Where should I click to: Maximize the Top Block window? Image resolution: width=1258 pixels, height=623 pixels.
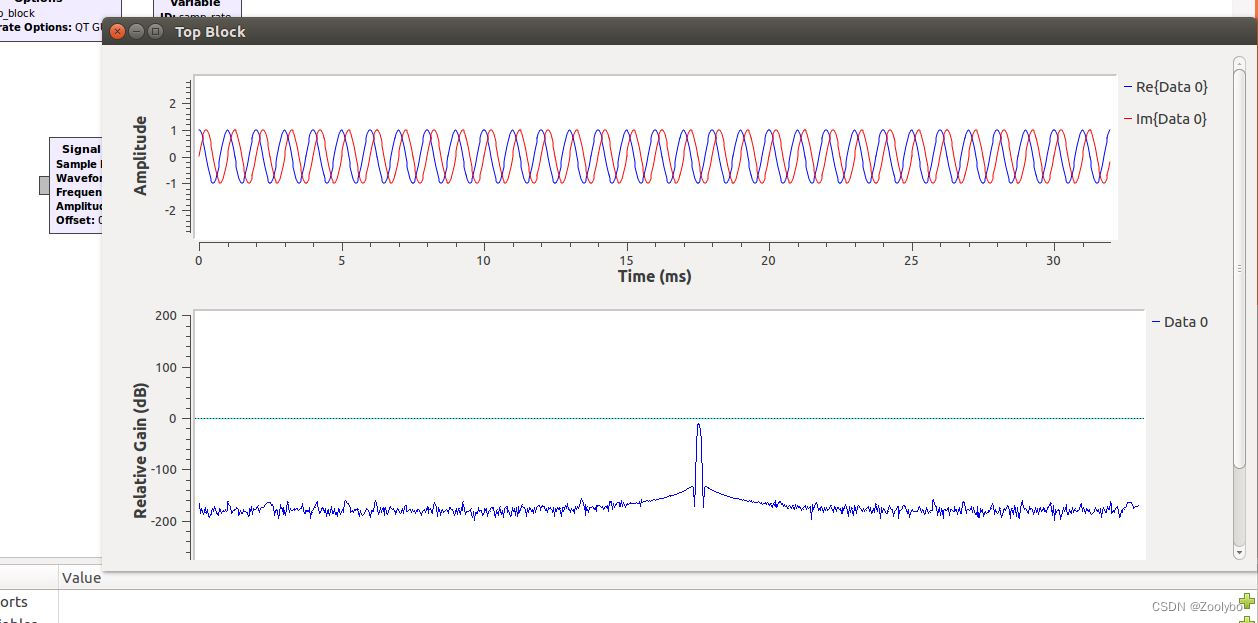click(155, 31)
